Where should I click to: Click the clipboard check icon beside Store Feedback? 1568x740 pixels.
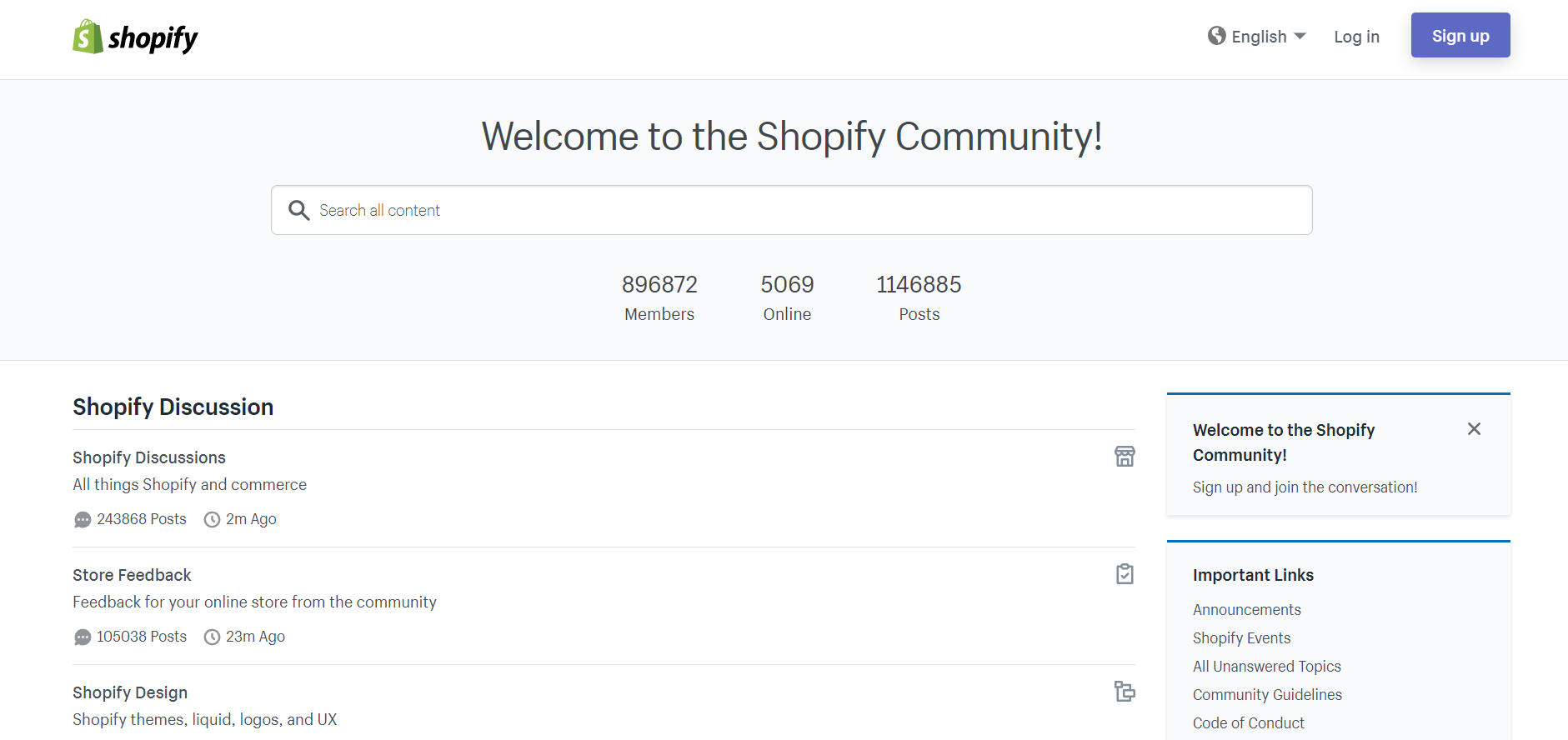click(x=1125, y=573)
